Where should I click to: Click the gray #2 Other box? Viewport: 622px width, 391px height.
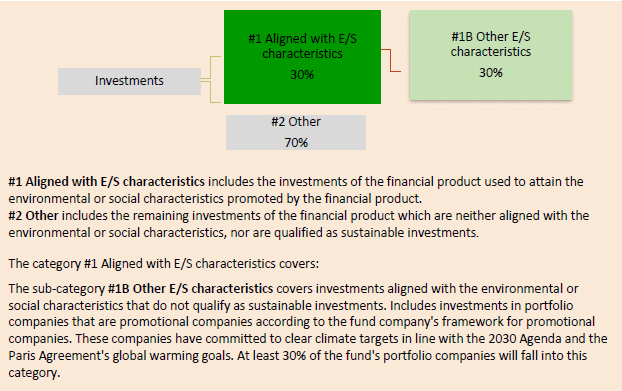pyautogui.click(x=296, y=132)
